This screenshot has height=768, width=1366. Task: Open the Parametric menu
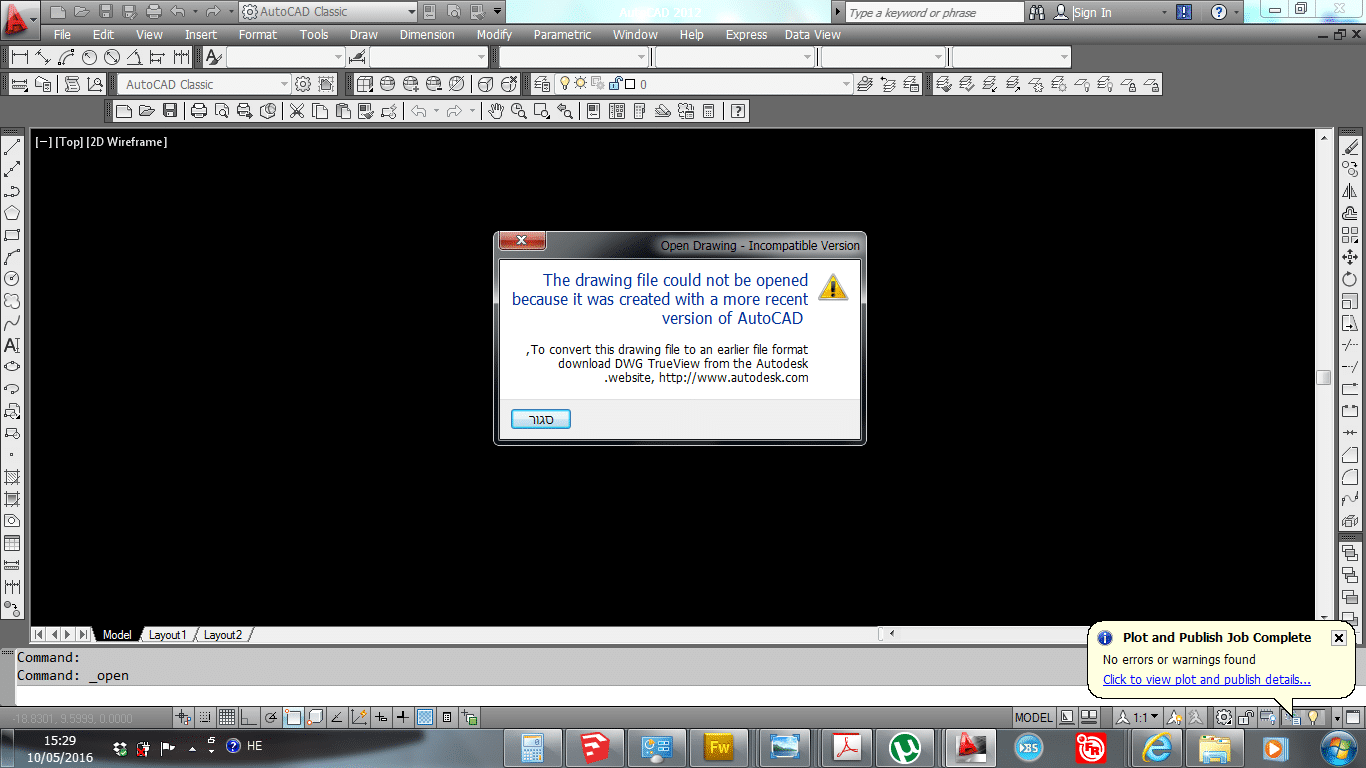click(562, 35)
